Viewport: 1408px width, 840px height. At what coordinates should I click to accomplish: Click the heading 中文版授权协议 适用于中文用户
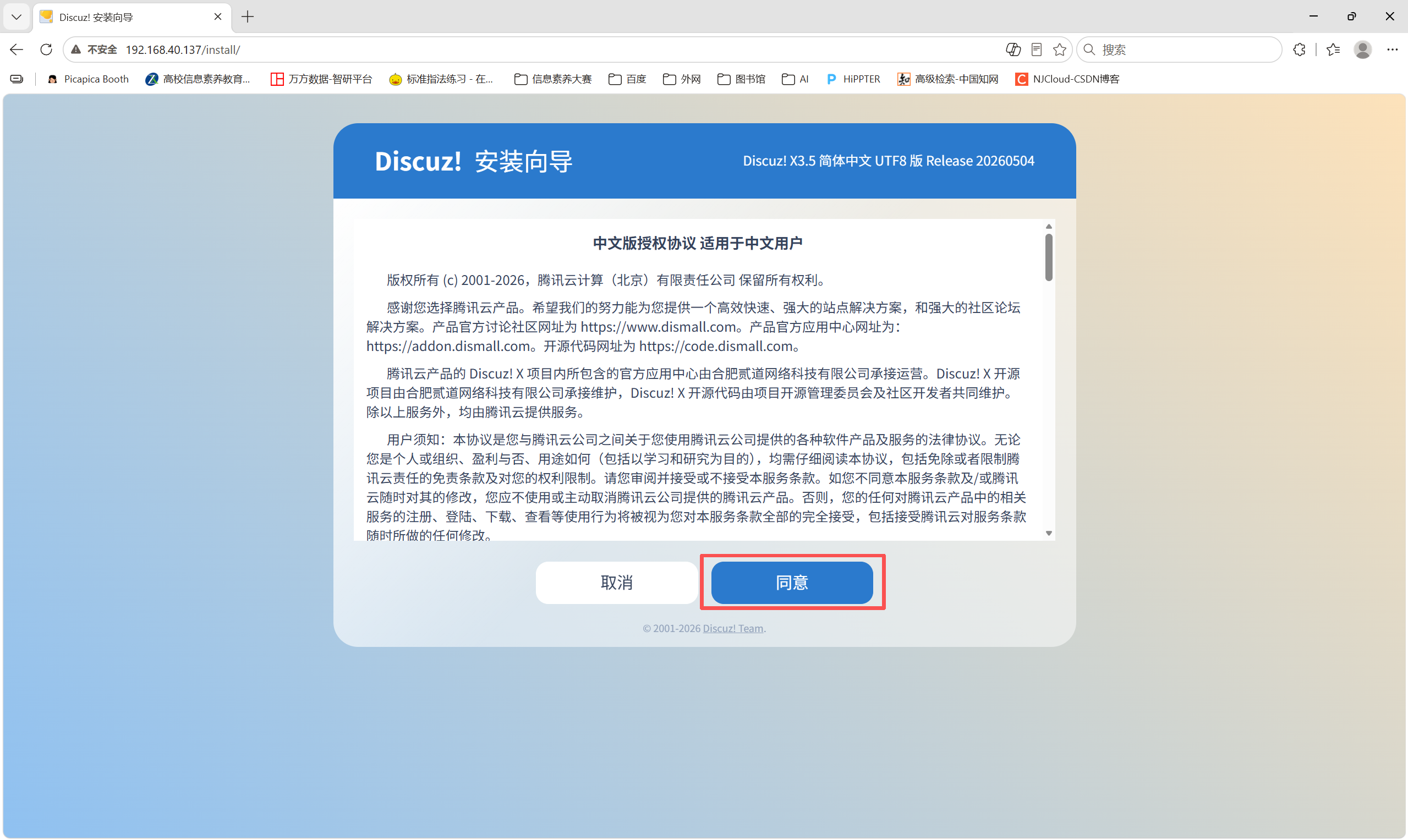pos(698,243)
